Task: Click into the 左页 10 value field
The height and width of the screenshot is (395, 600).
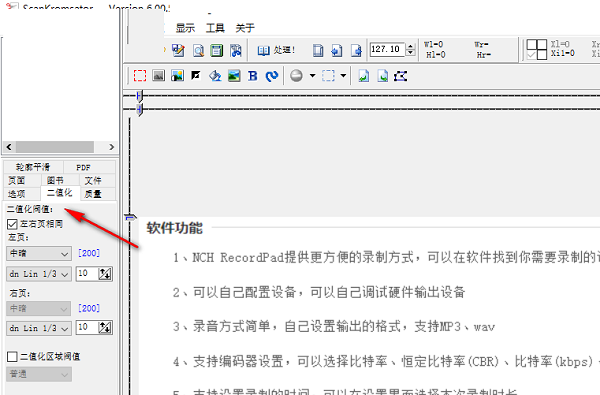Action: coord(87,274)
